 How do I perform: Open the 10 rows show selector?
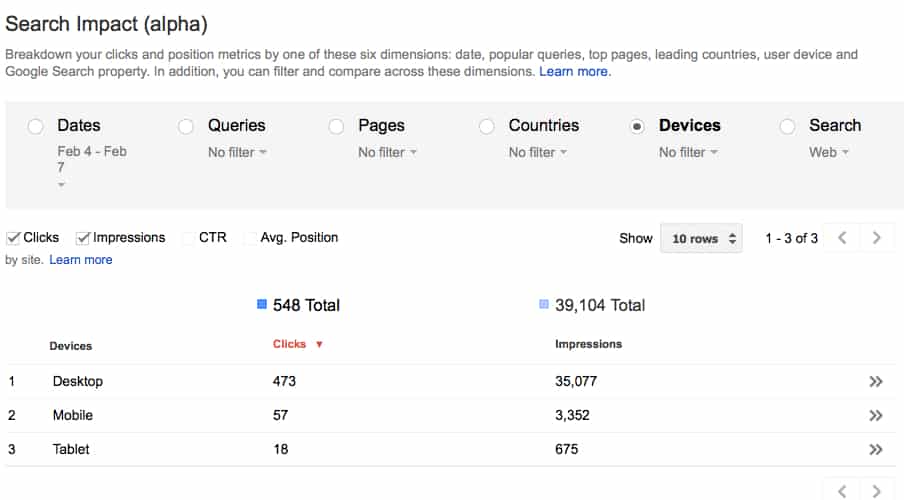pos(702,238)
